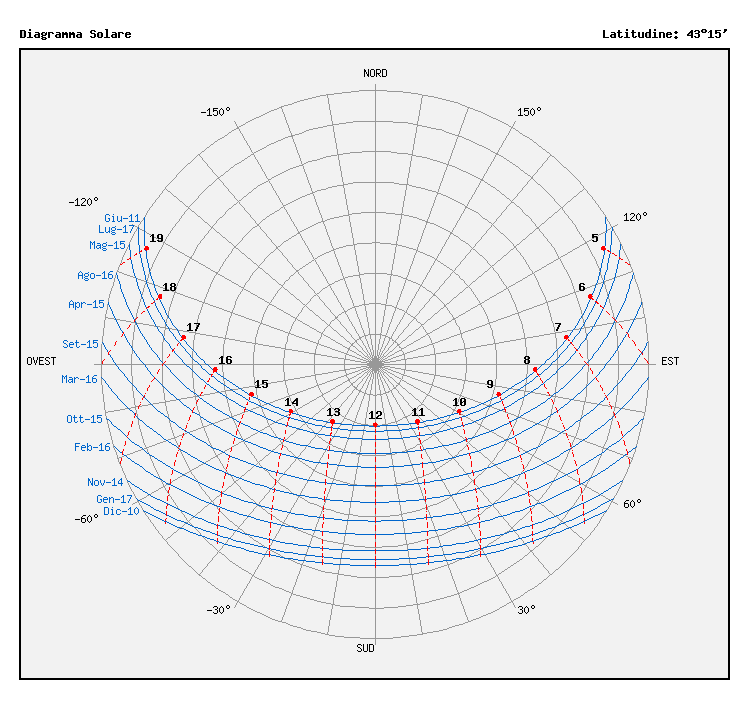The image size is (742, 702).
Task: Click the hour 10 marker dot
Action: click(459, 412)
